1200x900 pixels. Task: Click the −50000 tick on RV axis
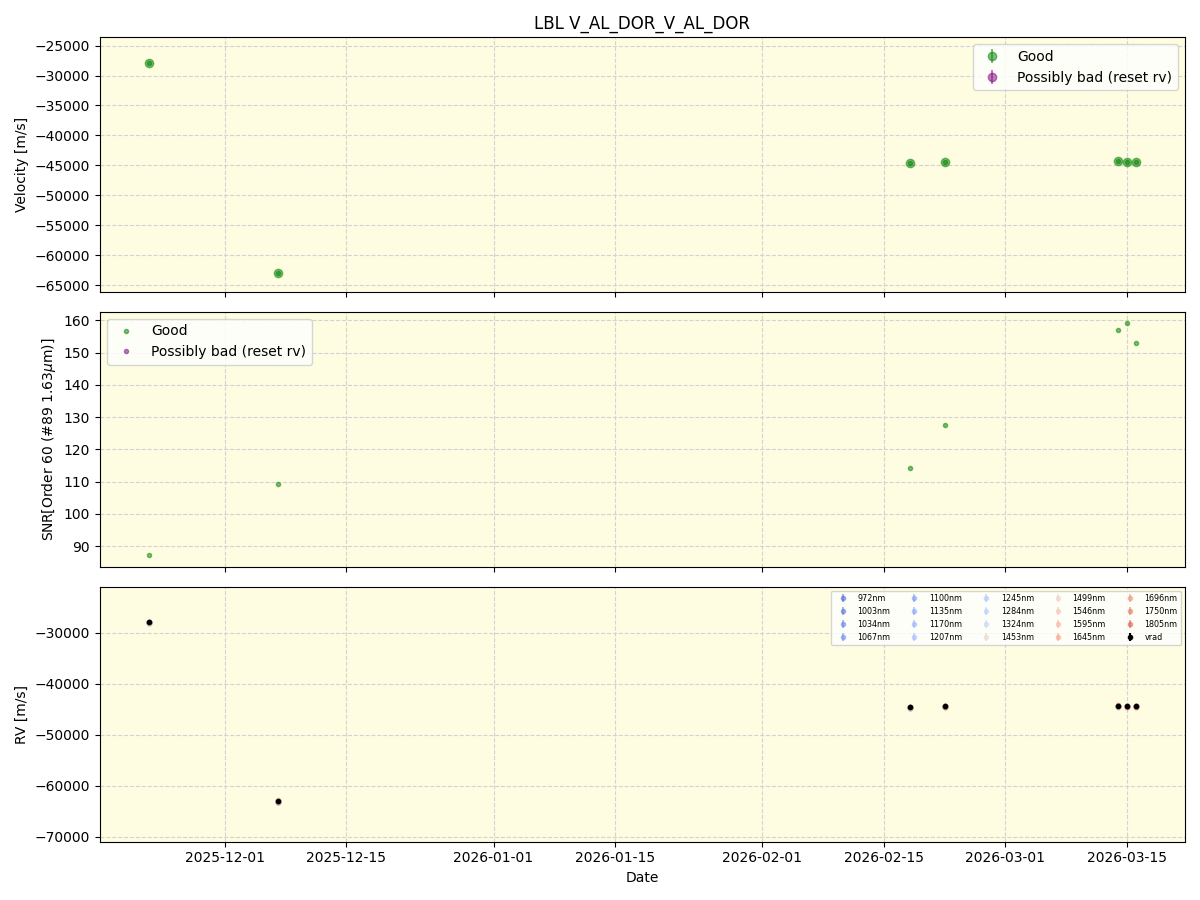pos(62,735)
